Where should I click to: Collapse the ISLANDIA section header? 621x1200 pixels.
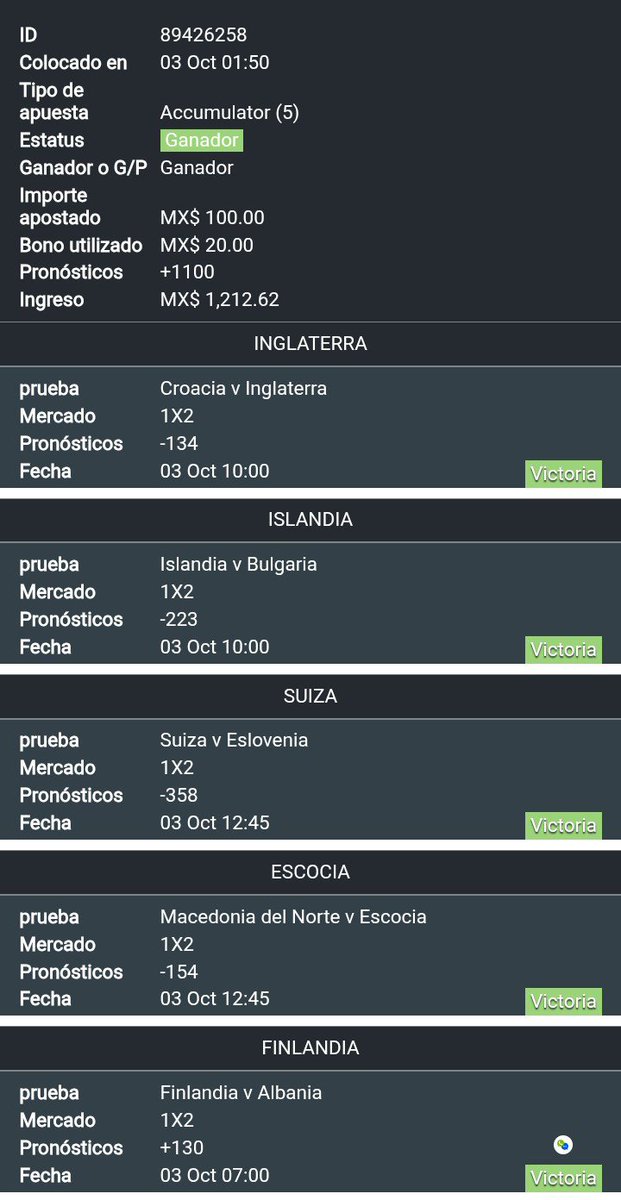pos(310,520)
